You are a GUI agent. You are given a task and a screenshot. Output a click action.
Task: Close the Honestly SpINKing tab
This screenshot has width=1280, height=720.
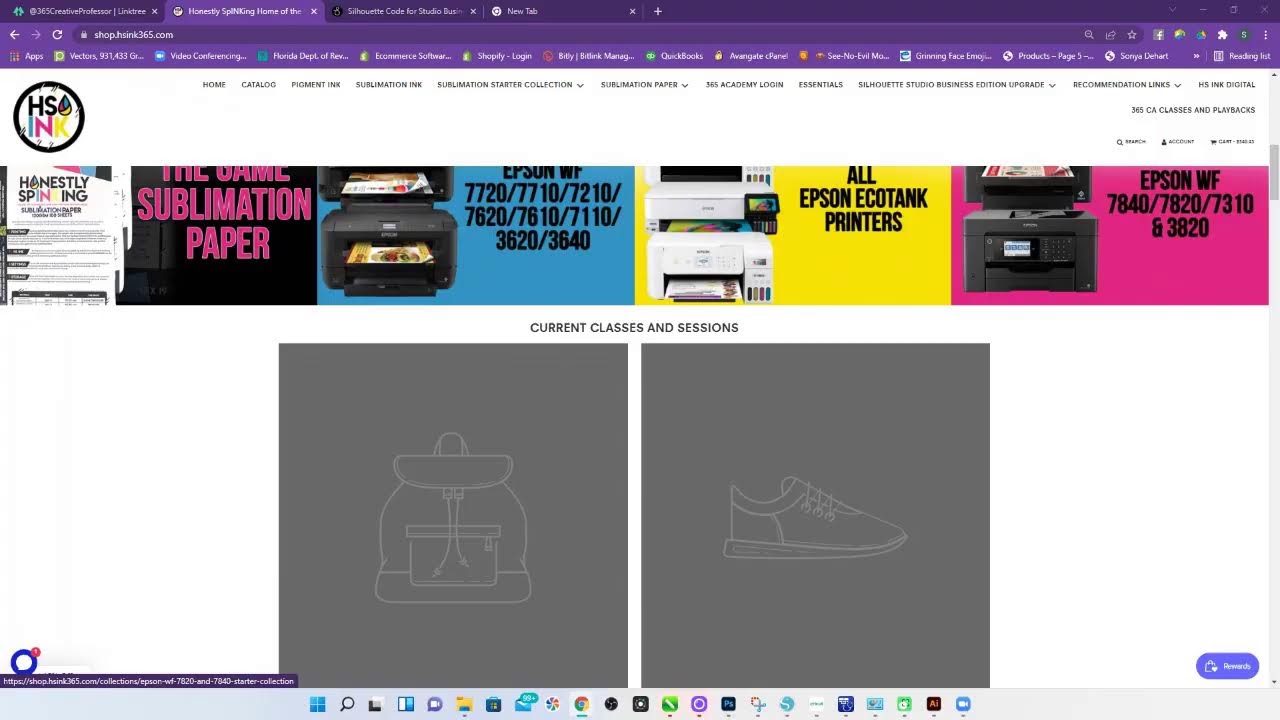314,11
